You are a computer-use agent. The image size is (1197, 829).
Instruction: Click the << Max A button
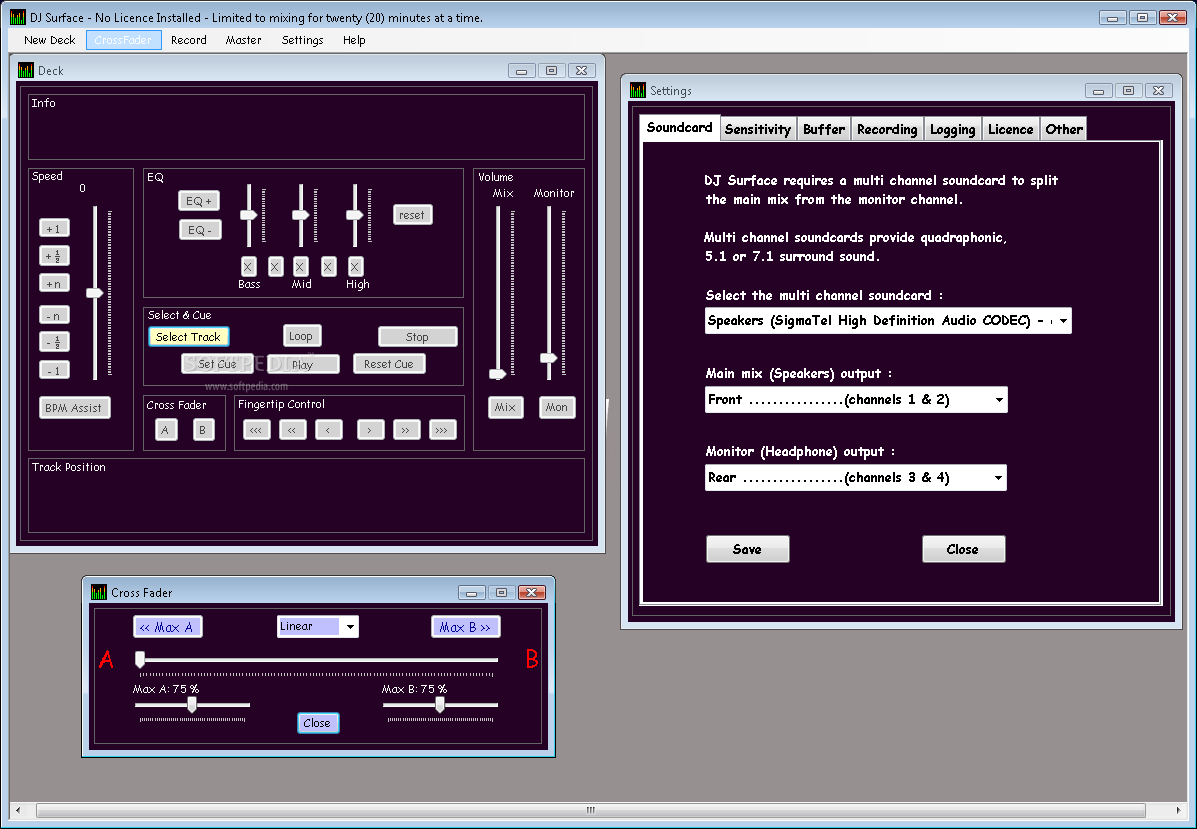coord(167,627)
